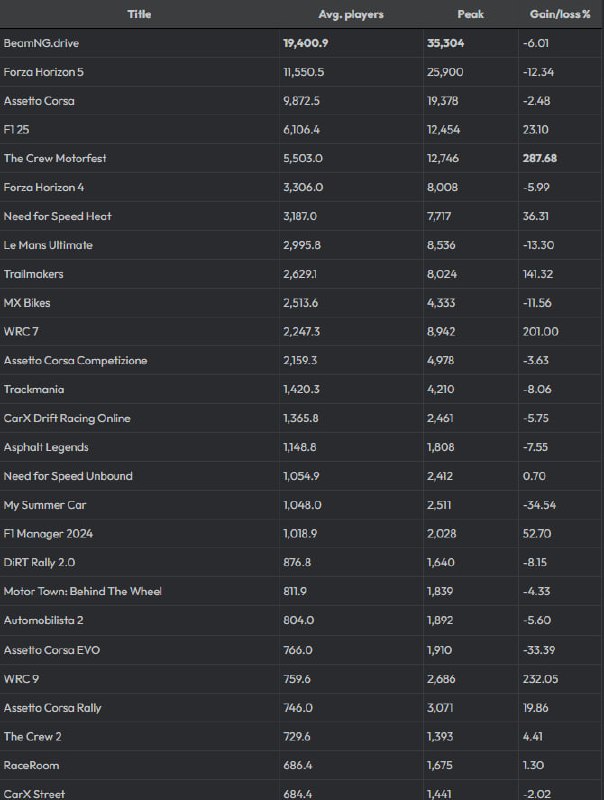
Task: Click average players value 9,872.5
Action: 301,101
